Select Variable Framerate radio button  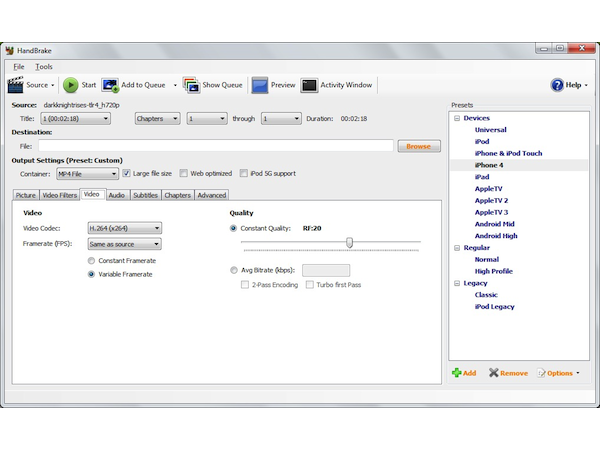coord(91,274)
